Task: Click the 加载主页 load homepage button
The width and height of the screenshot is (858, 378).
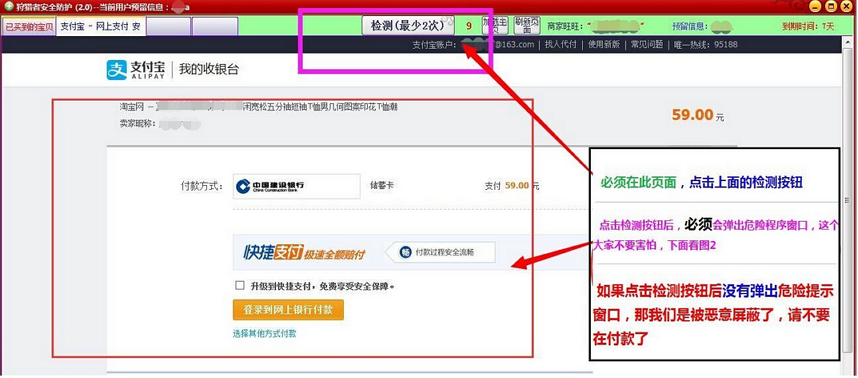Action: coord(495,25)
